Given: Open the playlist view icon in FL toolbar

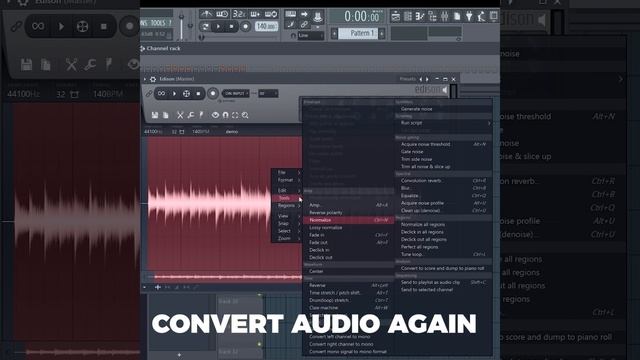Looking at the screenshot, I should point(396,16).
